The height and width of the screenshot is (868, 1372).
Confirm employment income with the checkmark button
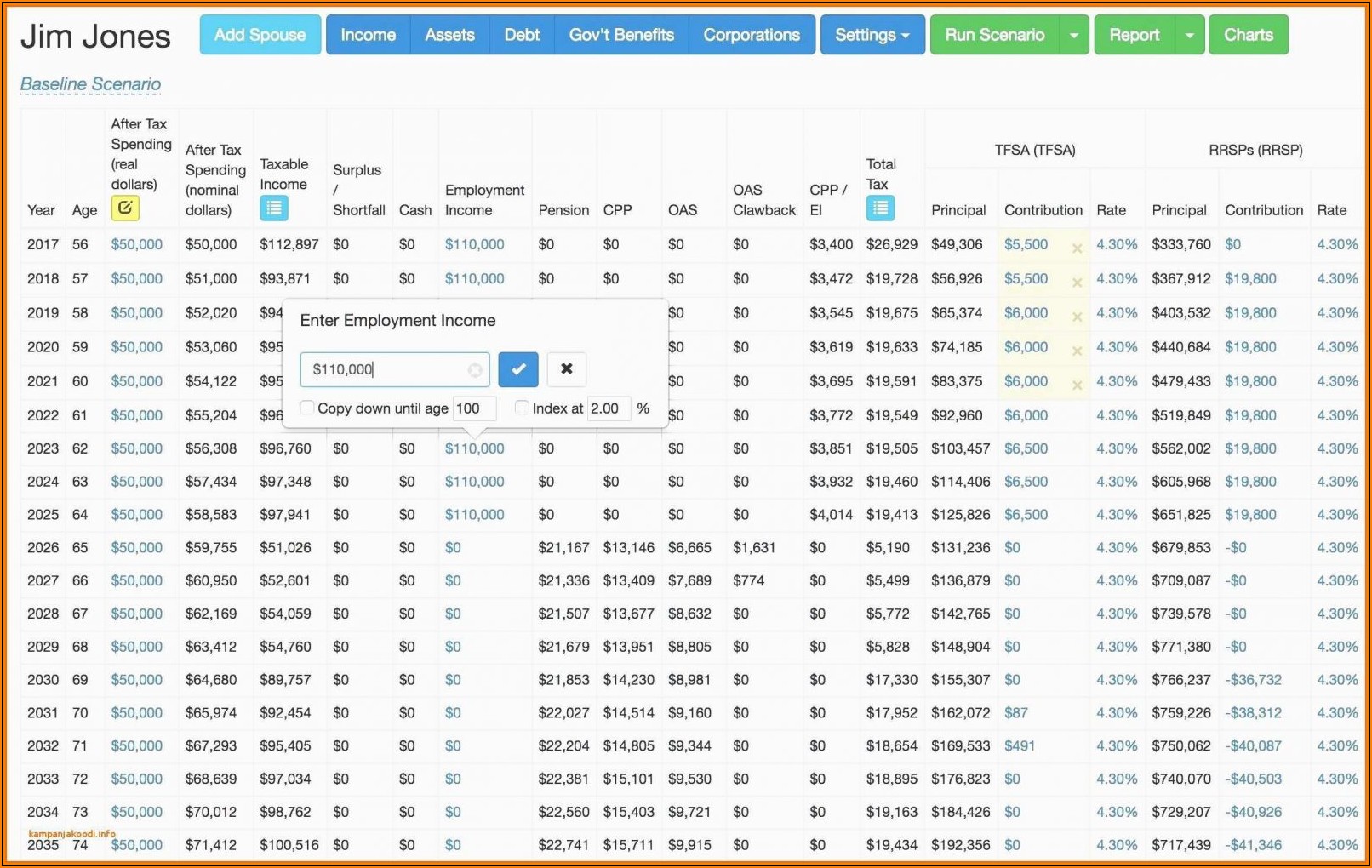(x=518, y=368)
